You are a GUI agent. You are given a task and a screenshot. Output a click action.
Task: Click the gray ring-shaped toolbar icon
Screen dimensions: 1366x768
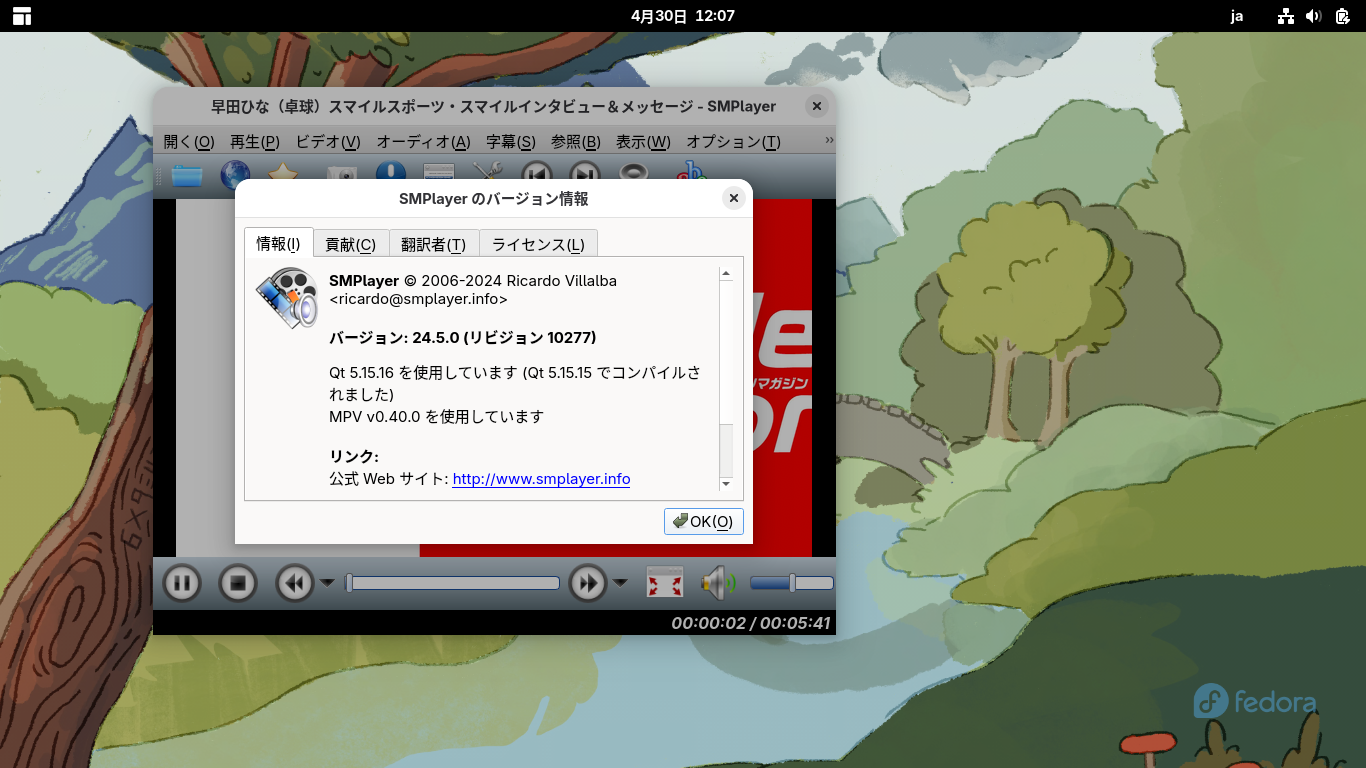(634, 173)
